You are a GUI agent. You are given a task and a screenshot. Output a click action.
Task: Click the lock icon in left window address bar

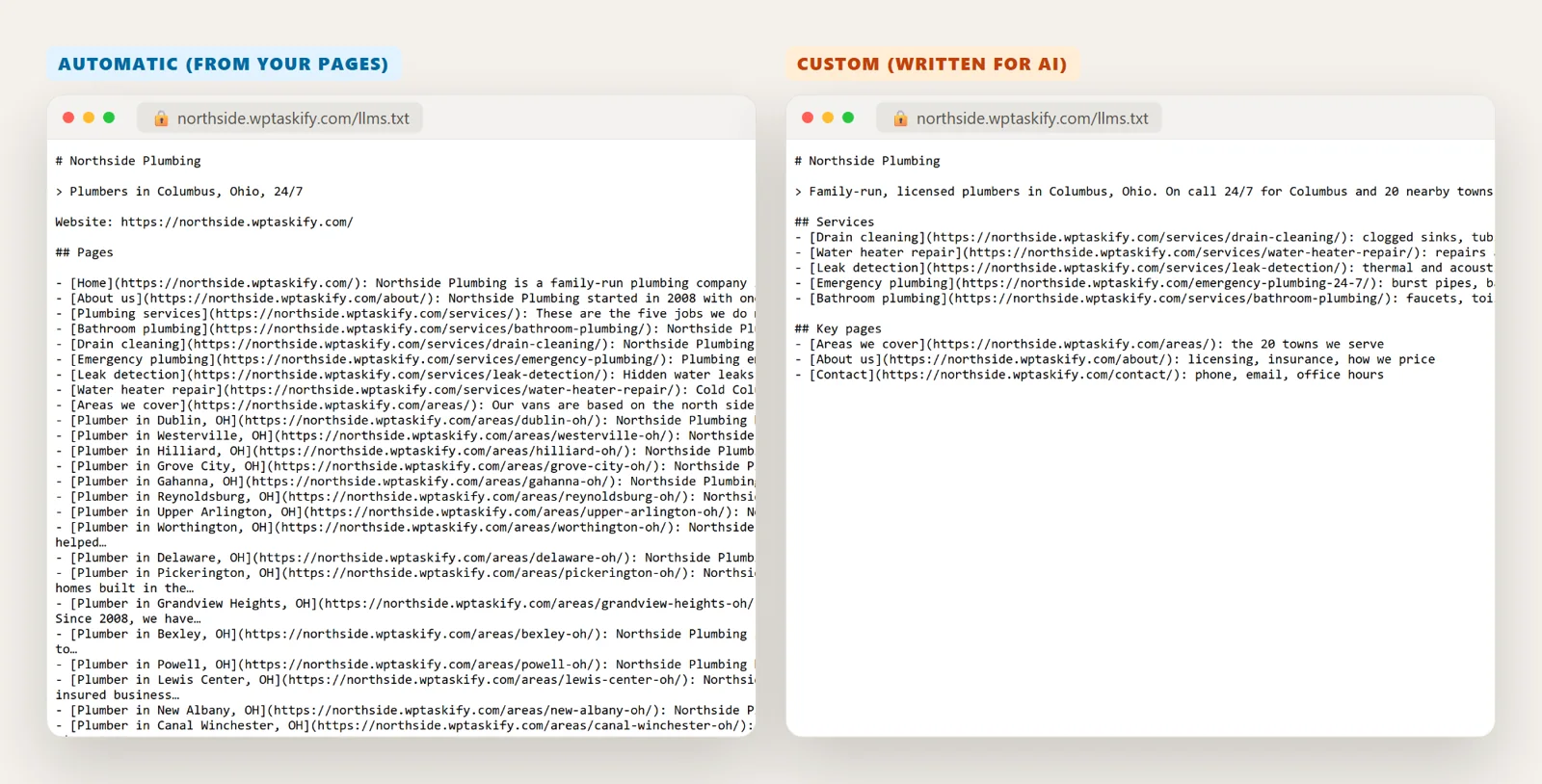pos(161,118)
